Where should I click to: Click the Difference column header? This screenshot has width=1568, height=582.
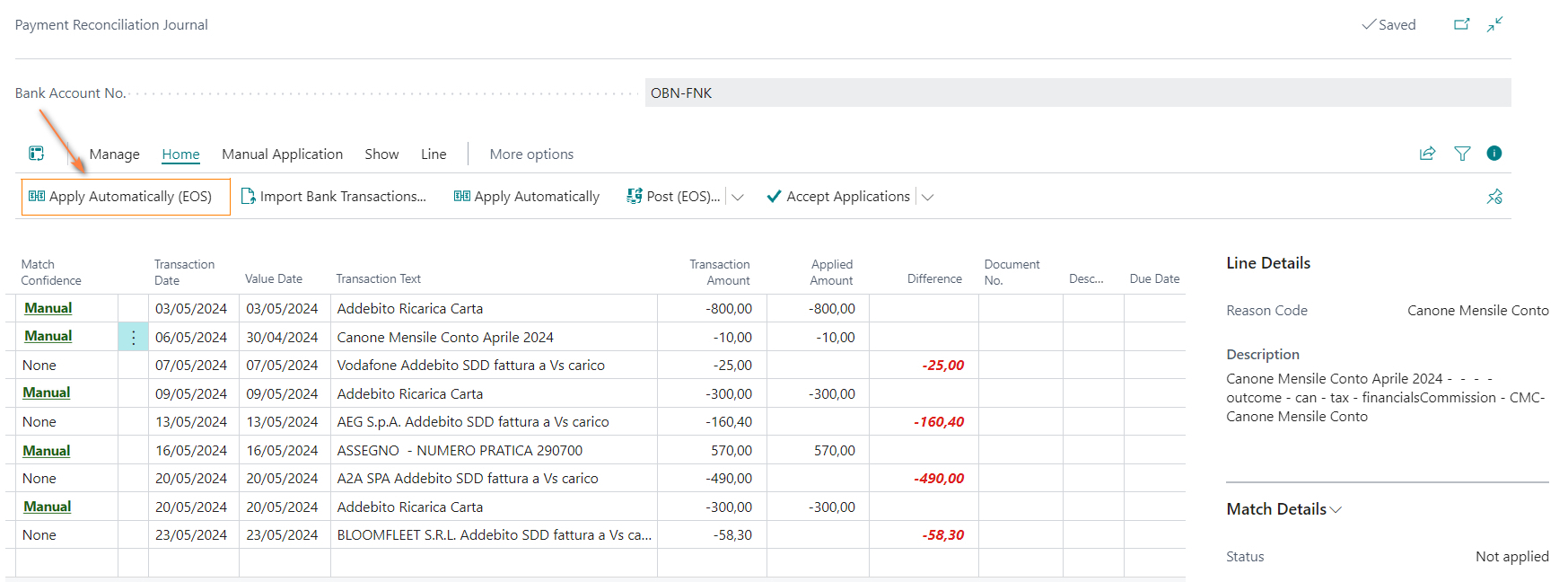(x=934, y=279)
